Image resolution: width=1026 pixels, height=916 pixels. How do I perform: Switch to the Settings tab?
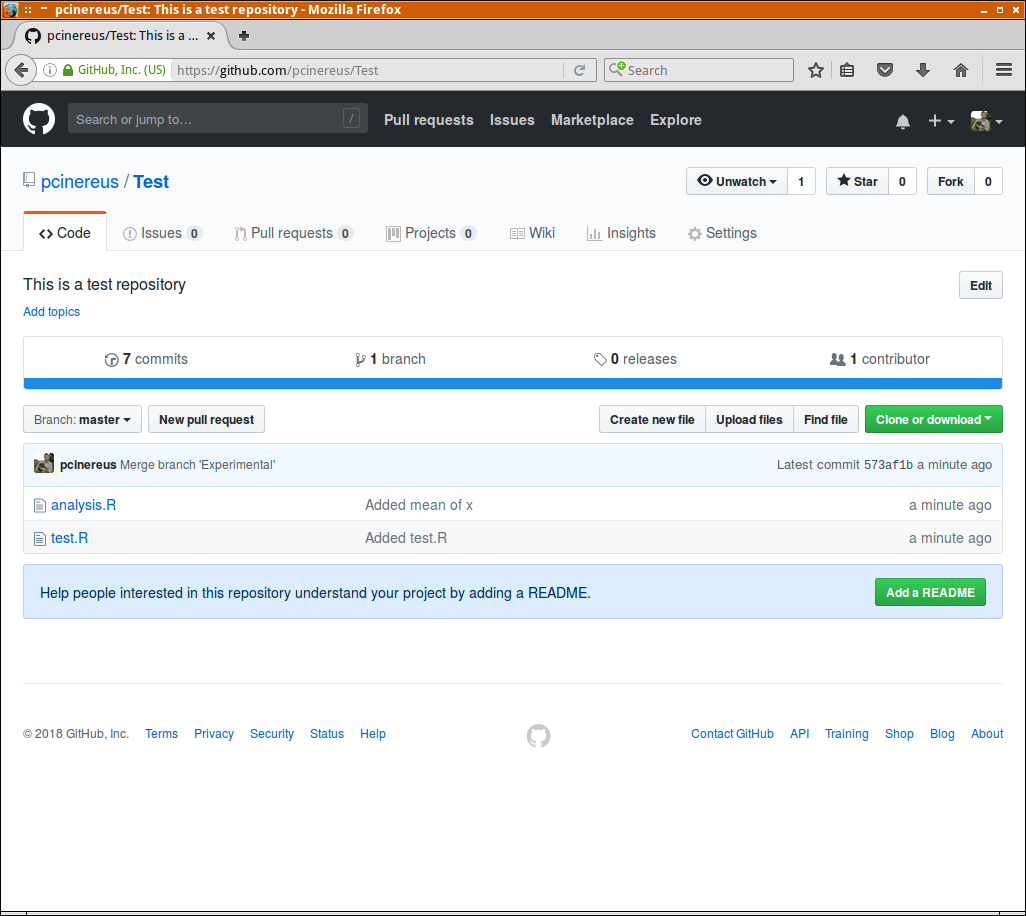tap(722, 233)
